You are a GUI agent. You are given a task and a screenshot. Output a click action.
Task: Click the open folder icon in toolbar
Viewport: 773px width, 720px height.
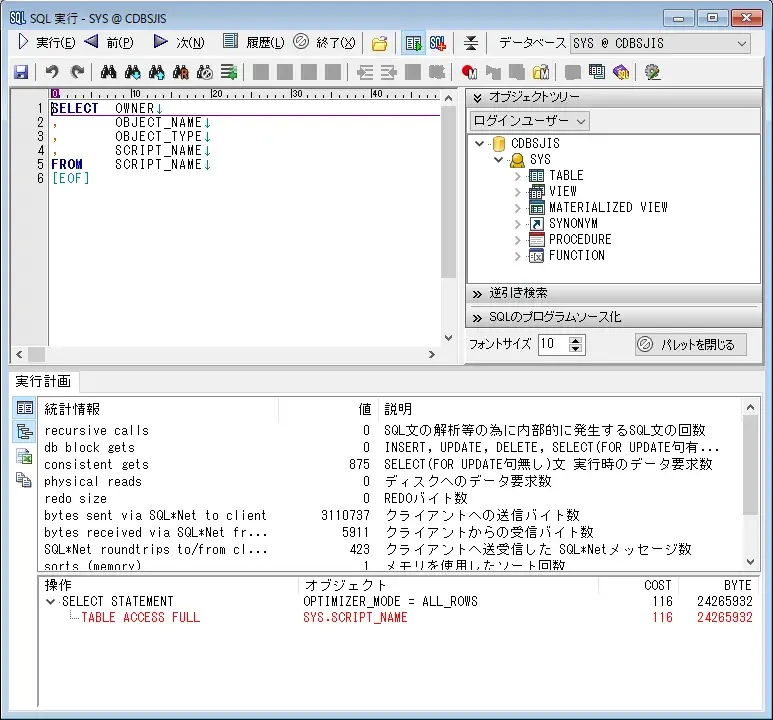tap(380, 43)
